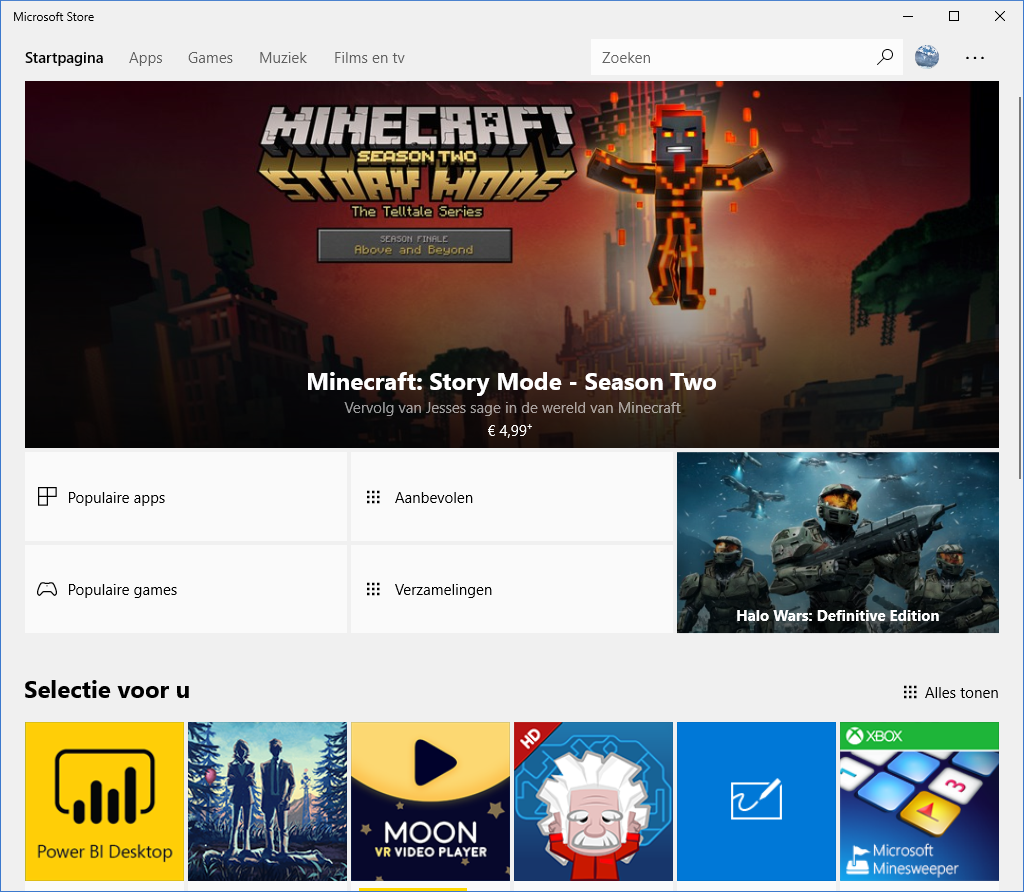This screenshot has width=1024, height=892.
Task: Open the Films en tv tab
Action: 369,58
